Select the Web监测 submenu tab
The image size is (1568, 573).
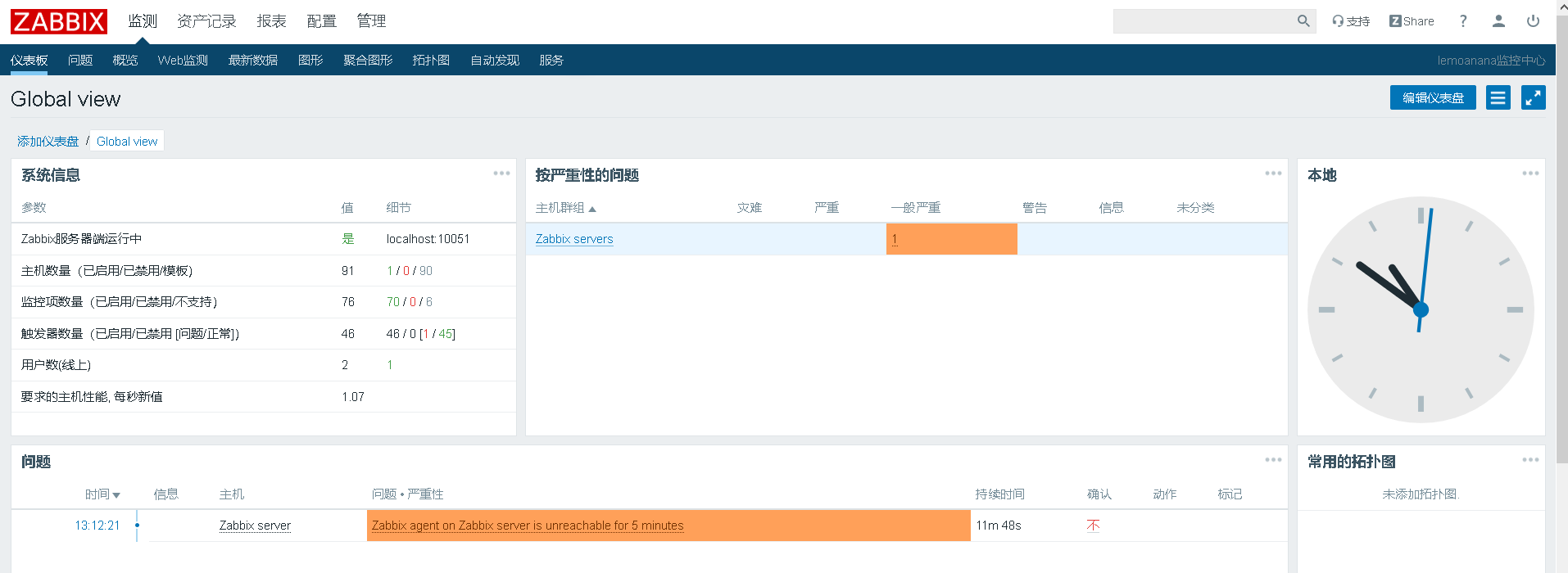coord(183,61)
